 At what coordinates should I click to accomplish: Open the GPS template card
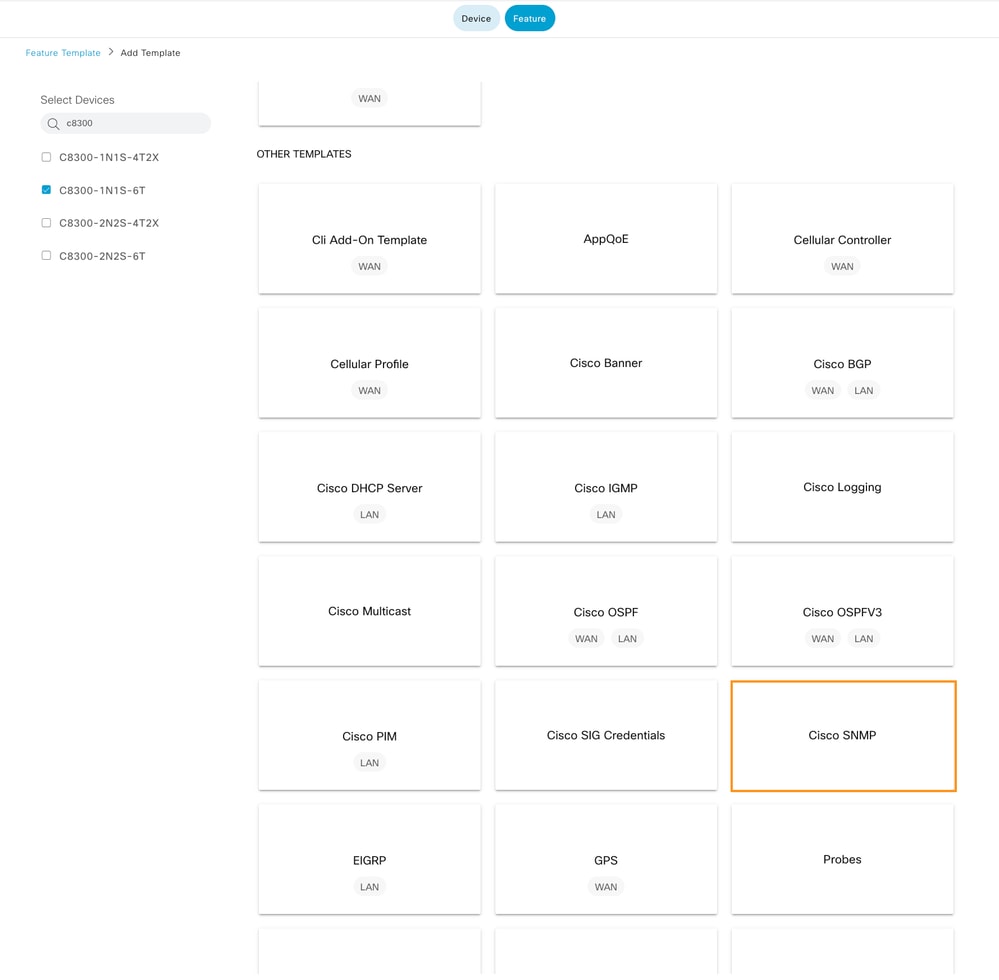[x=606, y=860]
